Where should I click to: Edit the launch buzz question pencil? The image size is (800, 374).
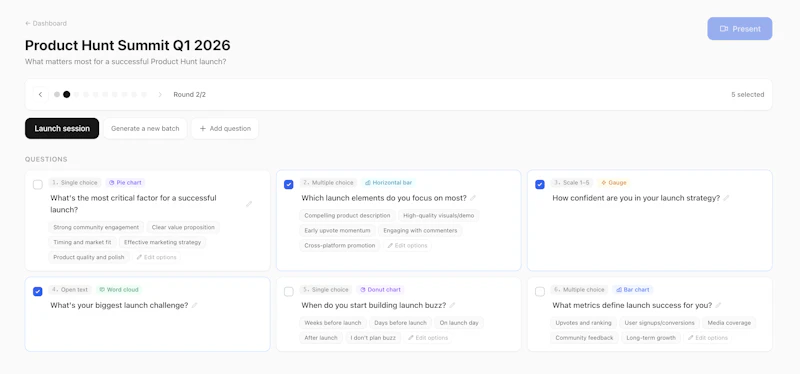pyautogui.click(x=453, y=305)
